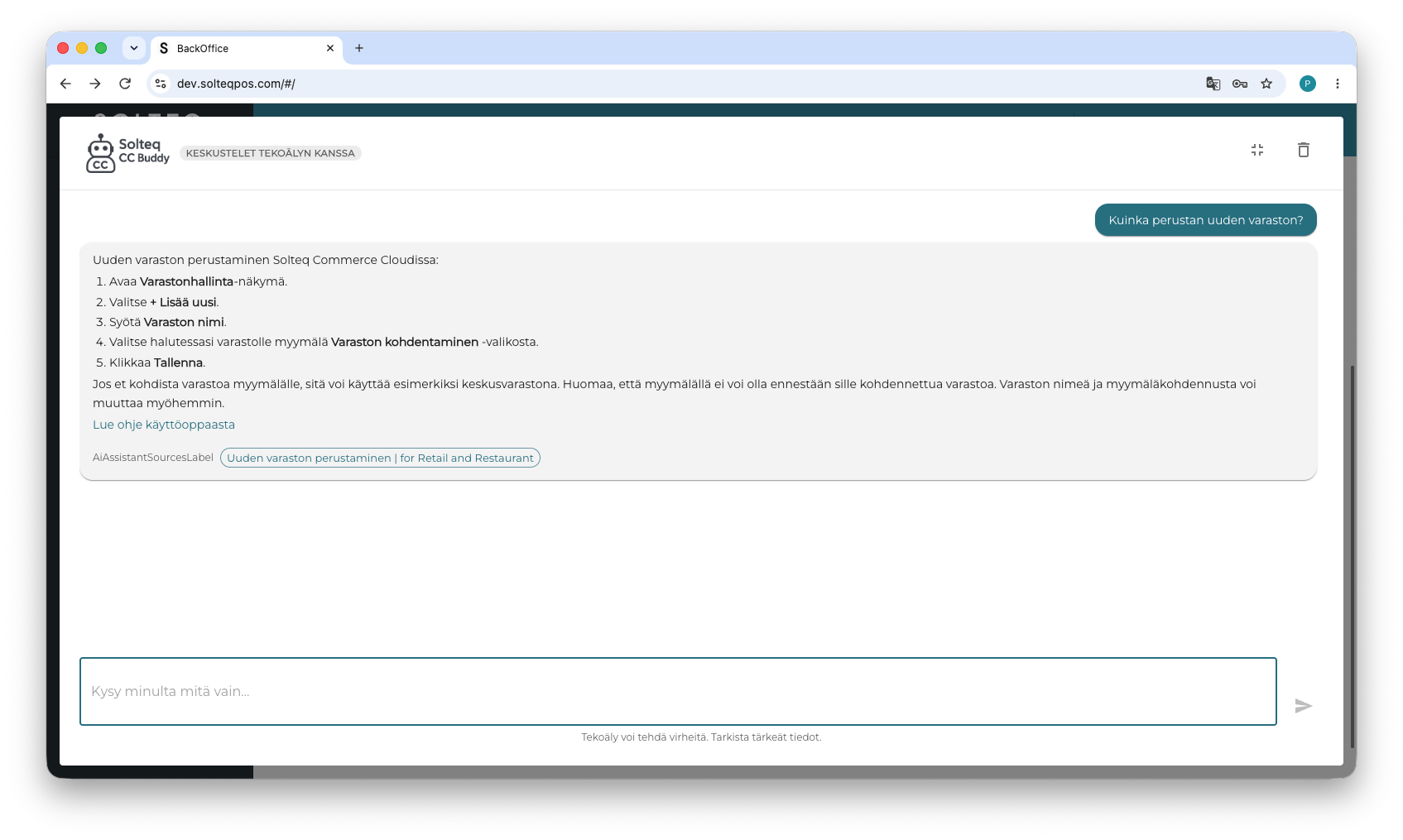Click the 'KESKUSTELET TEKOÄLYN KANSSA' badge

271,153
